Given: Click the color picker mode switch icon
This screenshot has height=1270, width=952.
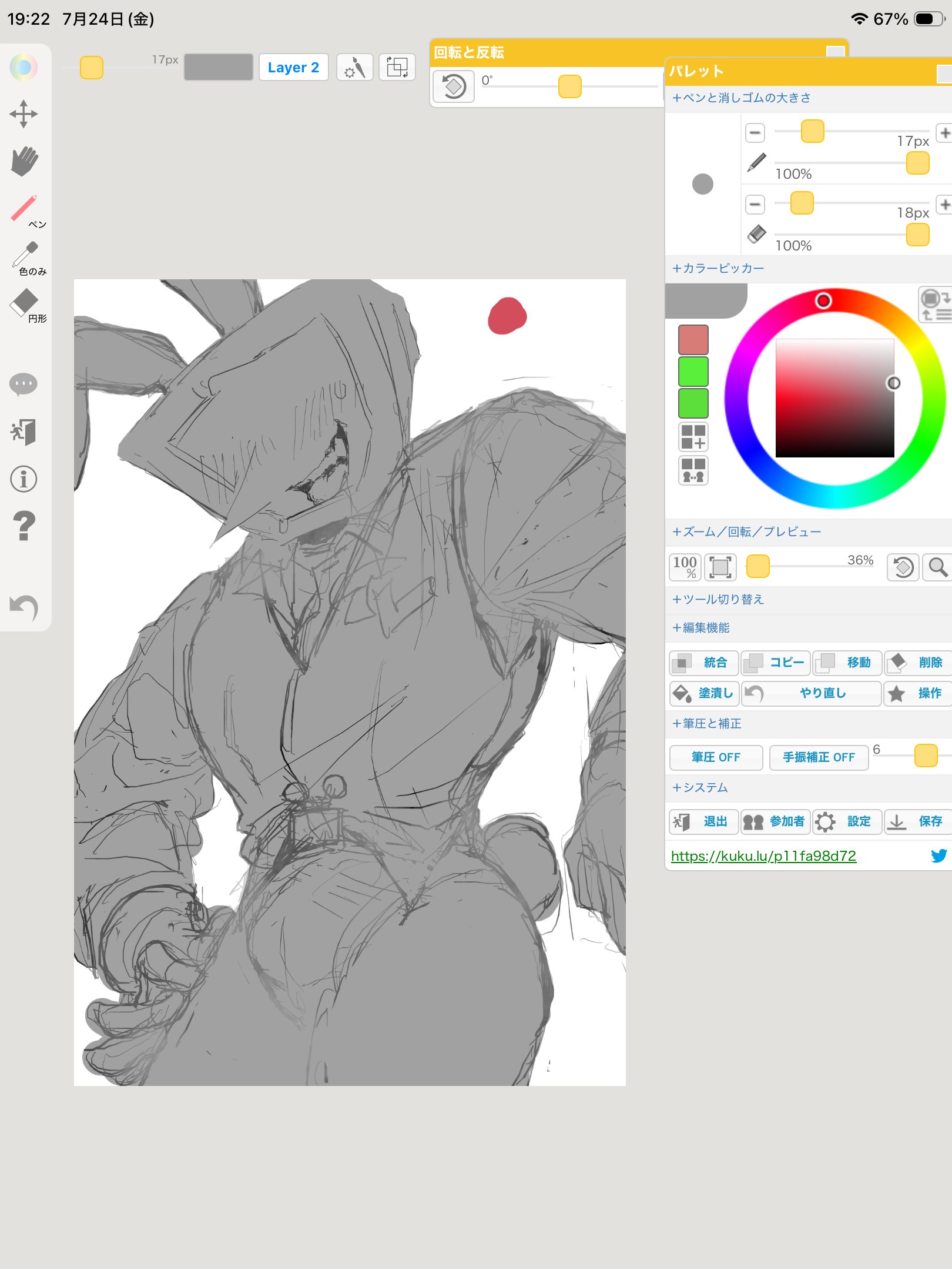Looking at the screenshot, I should (936, 305).
